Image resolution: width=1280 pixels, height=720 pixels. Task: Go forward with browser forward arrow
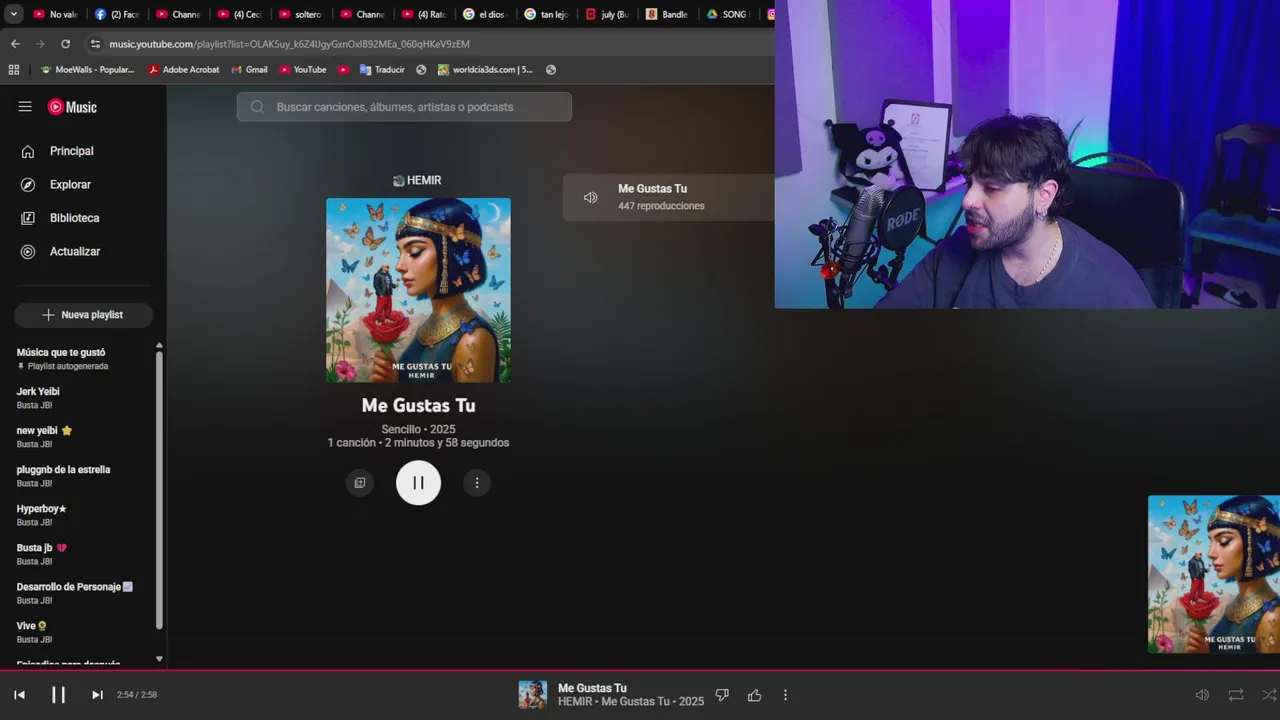[40, 44]
